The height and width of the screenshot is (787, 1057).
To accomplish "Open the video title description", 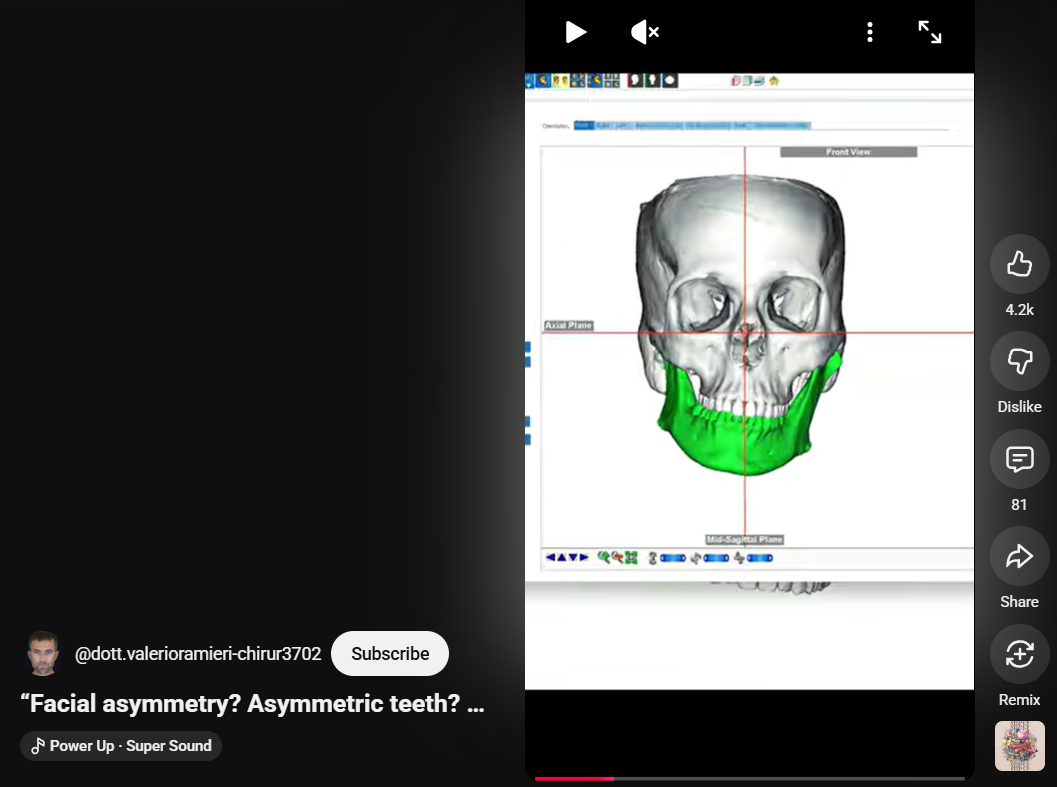I will (252, 703).
